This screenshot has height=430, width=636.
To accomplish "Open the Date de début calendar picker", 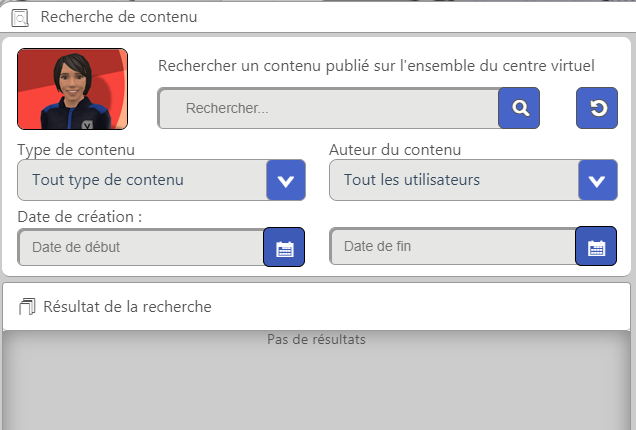I will pyautogui.click(x=284, y=247).
